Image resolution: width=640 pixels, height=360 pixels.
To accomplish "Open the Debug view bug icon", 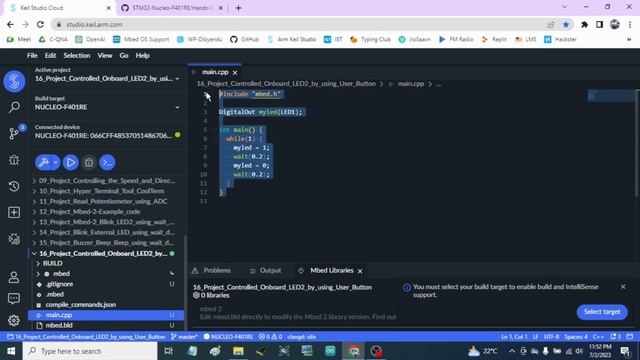I will (x=14, y=160).
